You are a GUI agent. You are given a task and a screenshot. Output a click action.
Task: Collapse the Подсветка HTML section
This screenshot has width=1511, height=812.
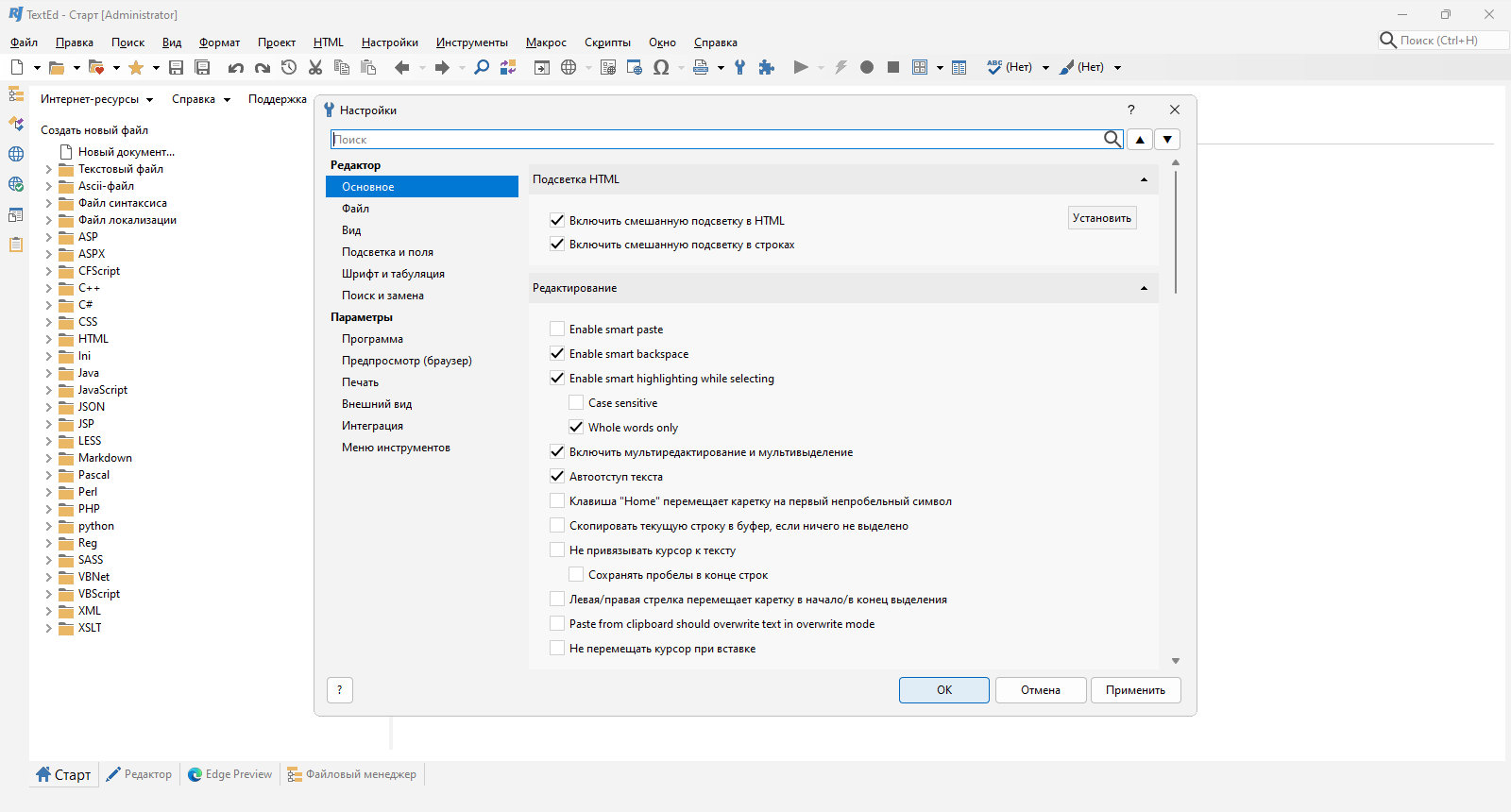[1144, 179]
